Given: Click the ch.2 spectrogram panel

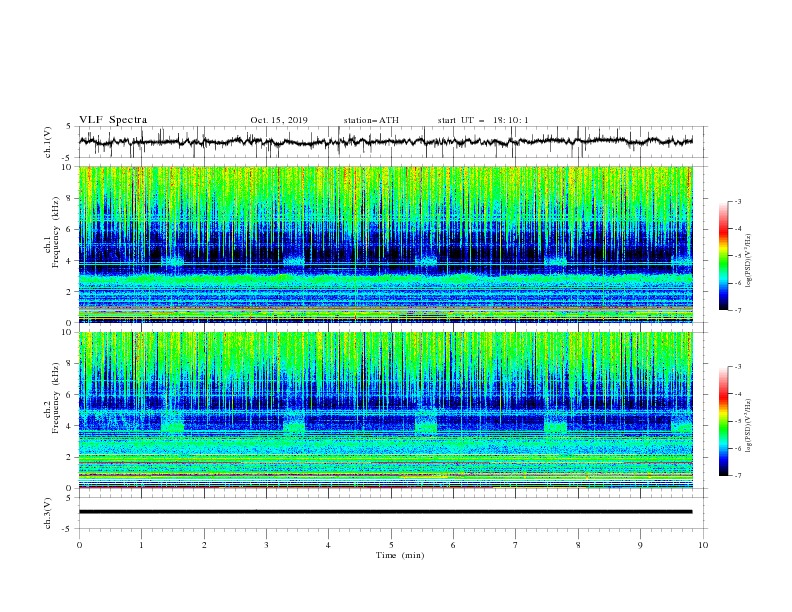Looking at the screenshot, I should tap(385, 410).
